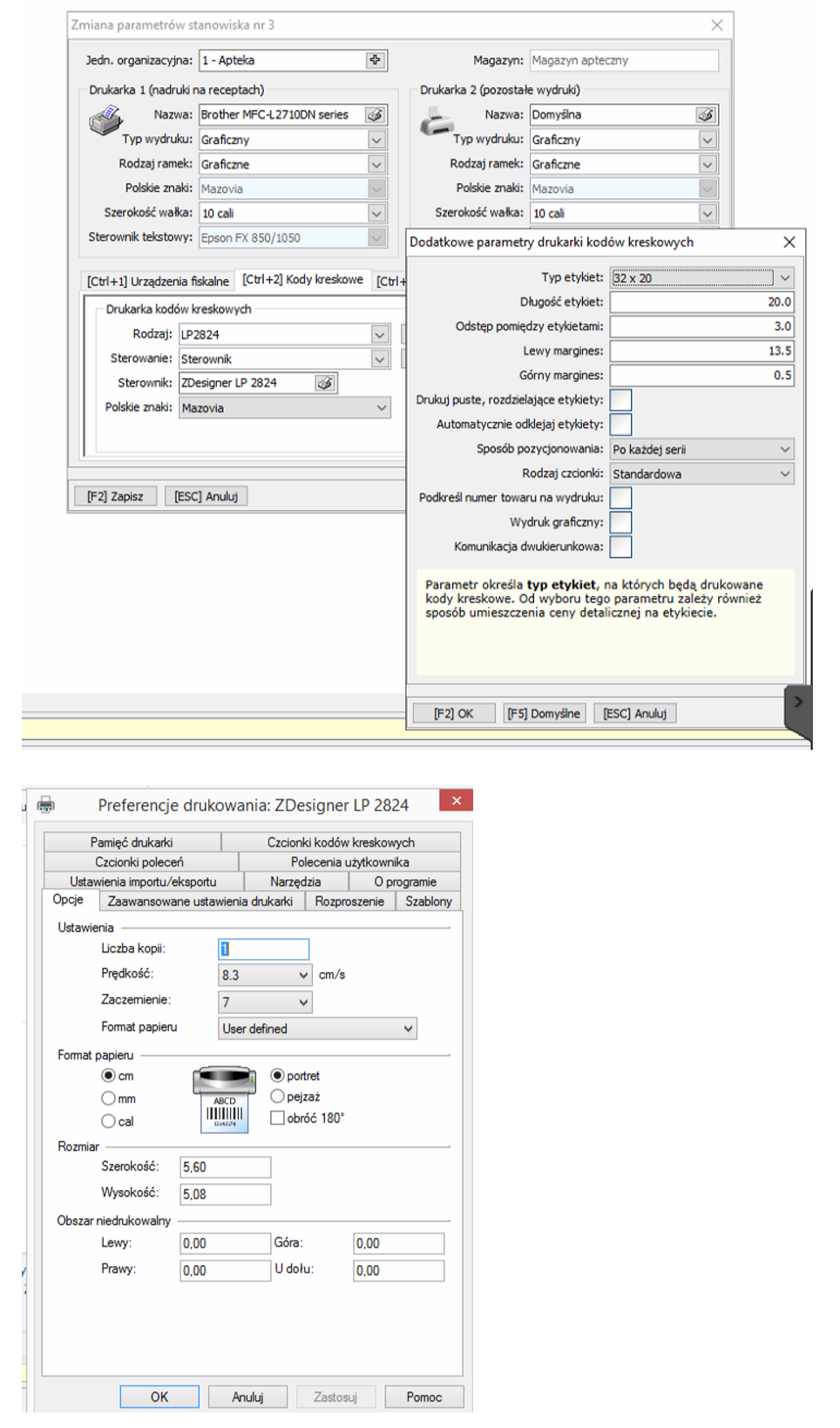Screen dimensions: 840x1428
Task: Tick the Wydruk graficzny checkbox
Action: click(x=620, y=522)
